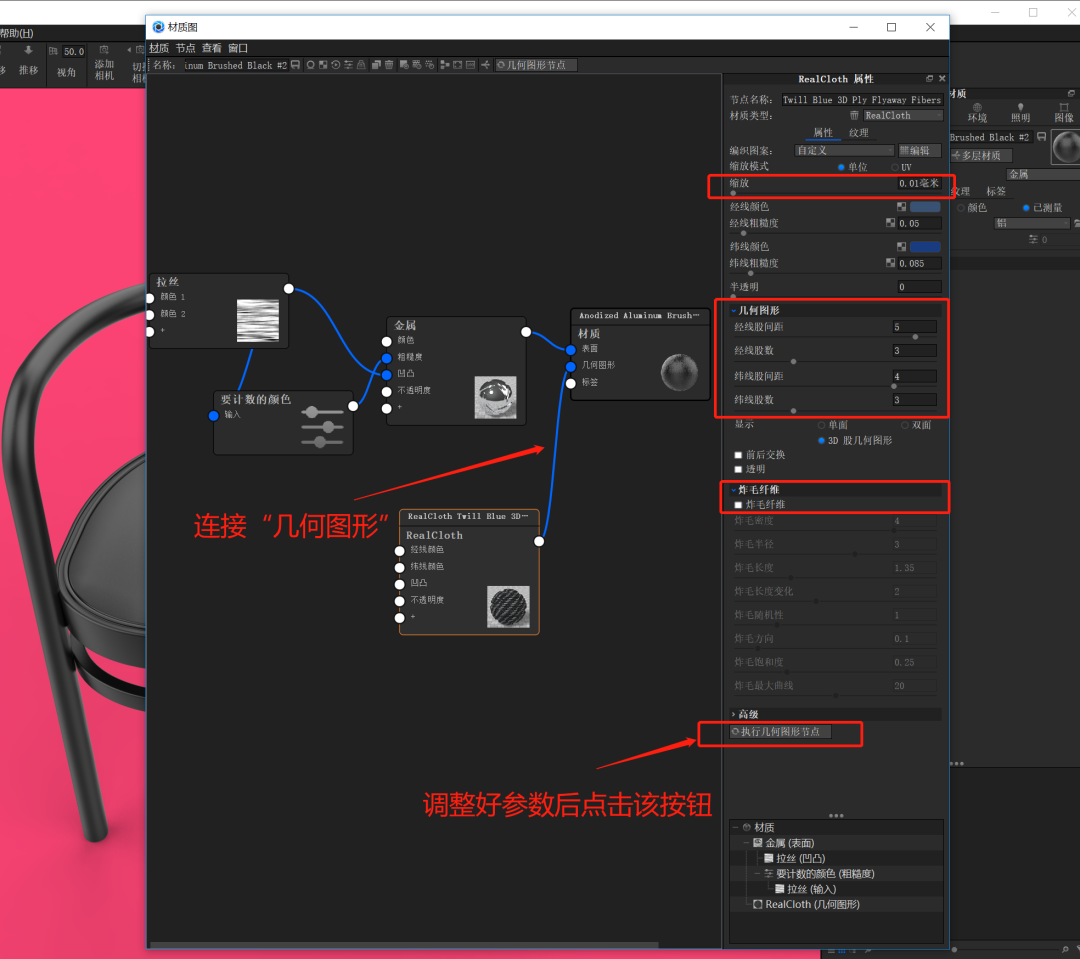Click the 执行几何图形节点 button

(x=780, y=732)
